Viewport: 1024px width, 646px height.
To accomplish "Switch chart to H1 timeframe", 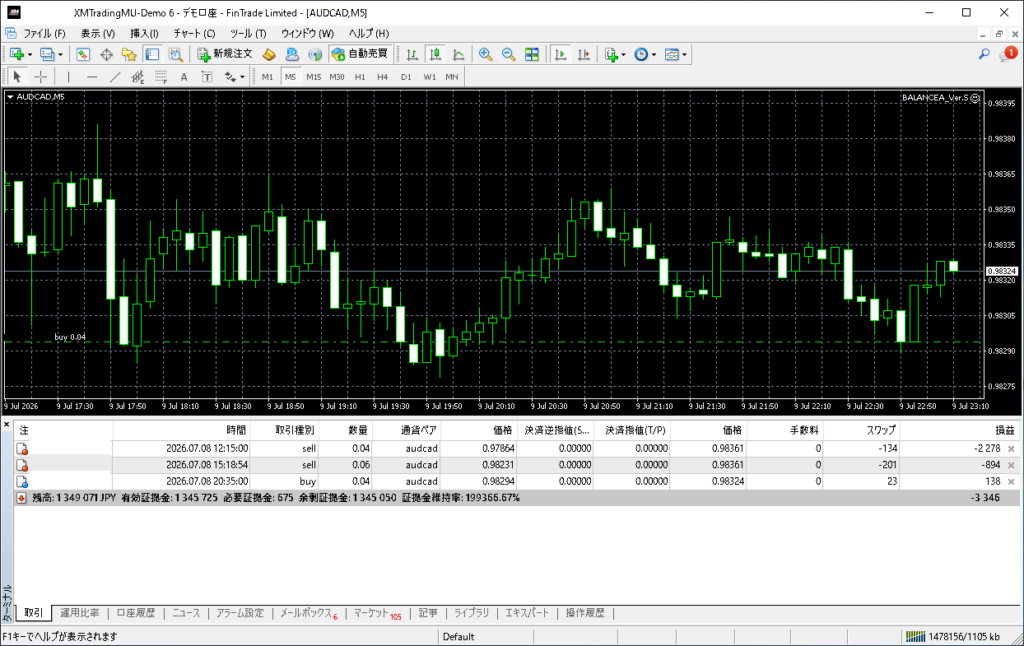I will pos(360,77).
